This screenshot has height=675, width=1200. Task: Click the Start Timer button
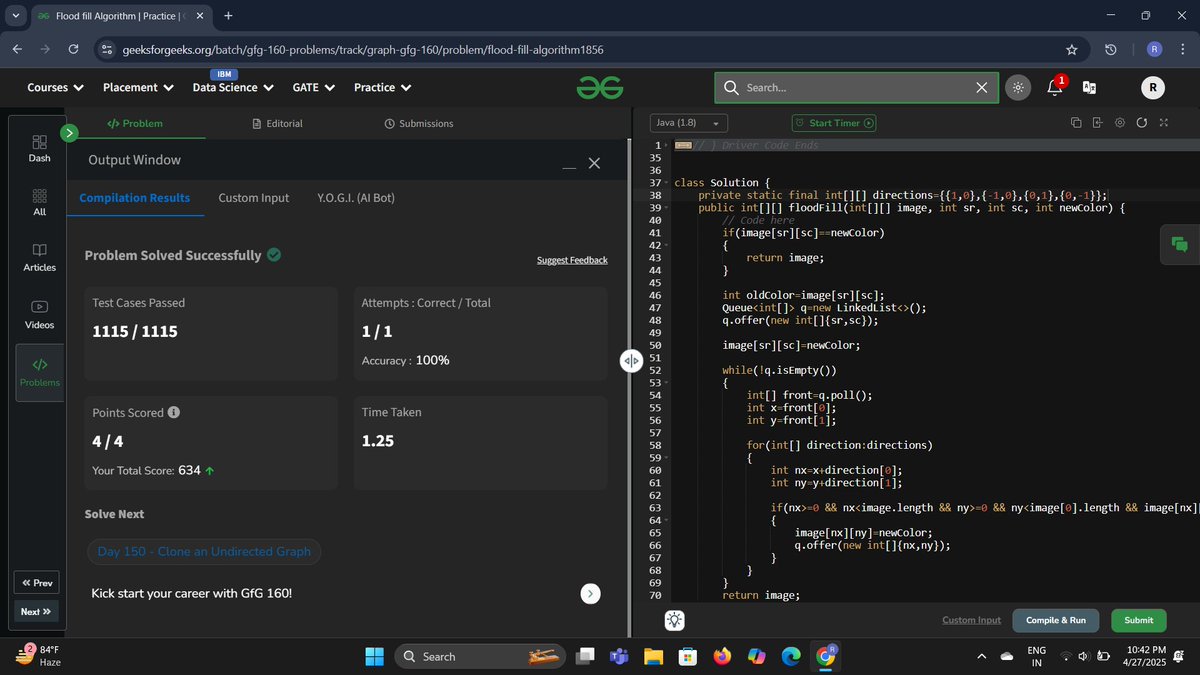click(834, 123)
